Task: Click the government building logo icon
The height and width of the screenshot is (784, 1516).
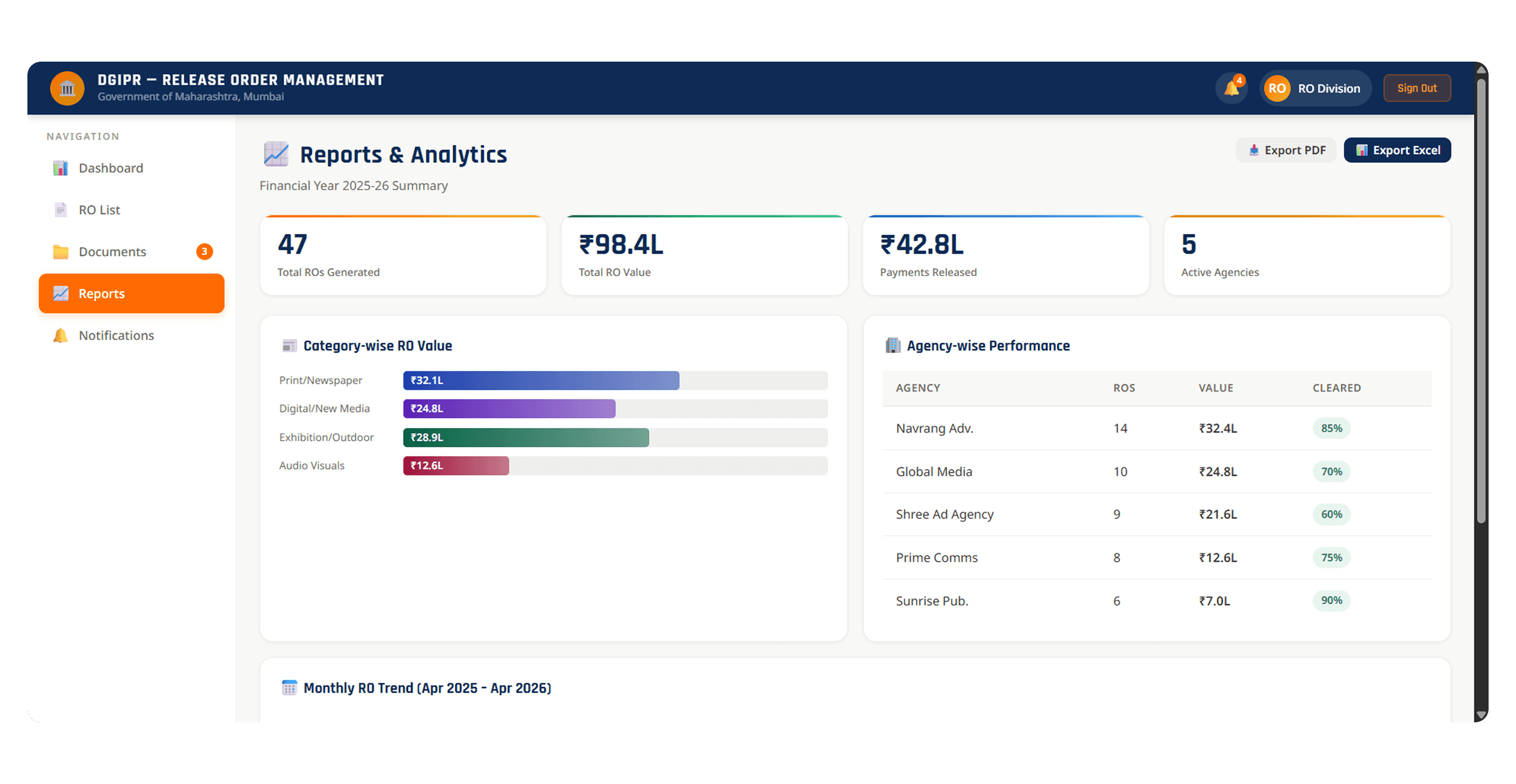Action: [67, 88]
